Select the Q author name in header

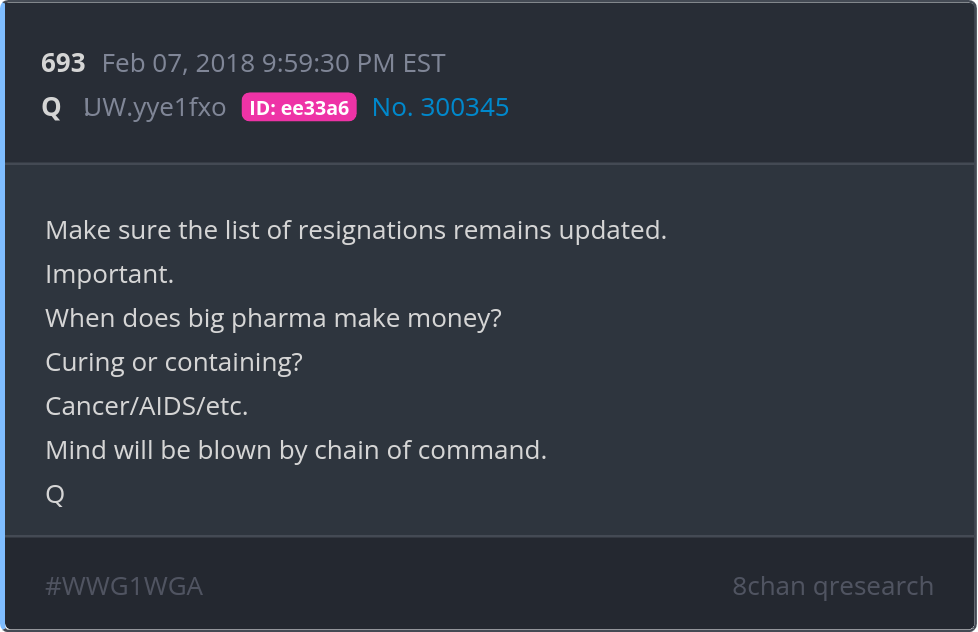point(51,107)
